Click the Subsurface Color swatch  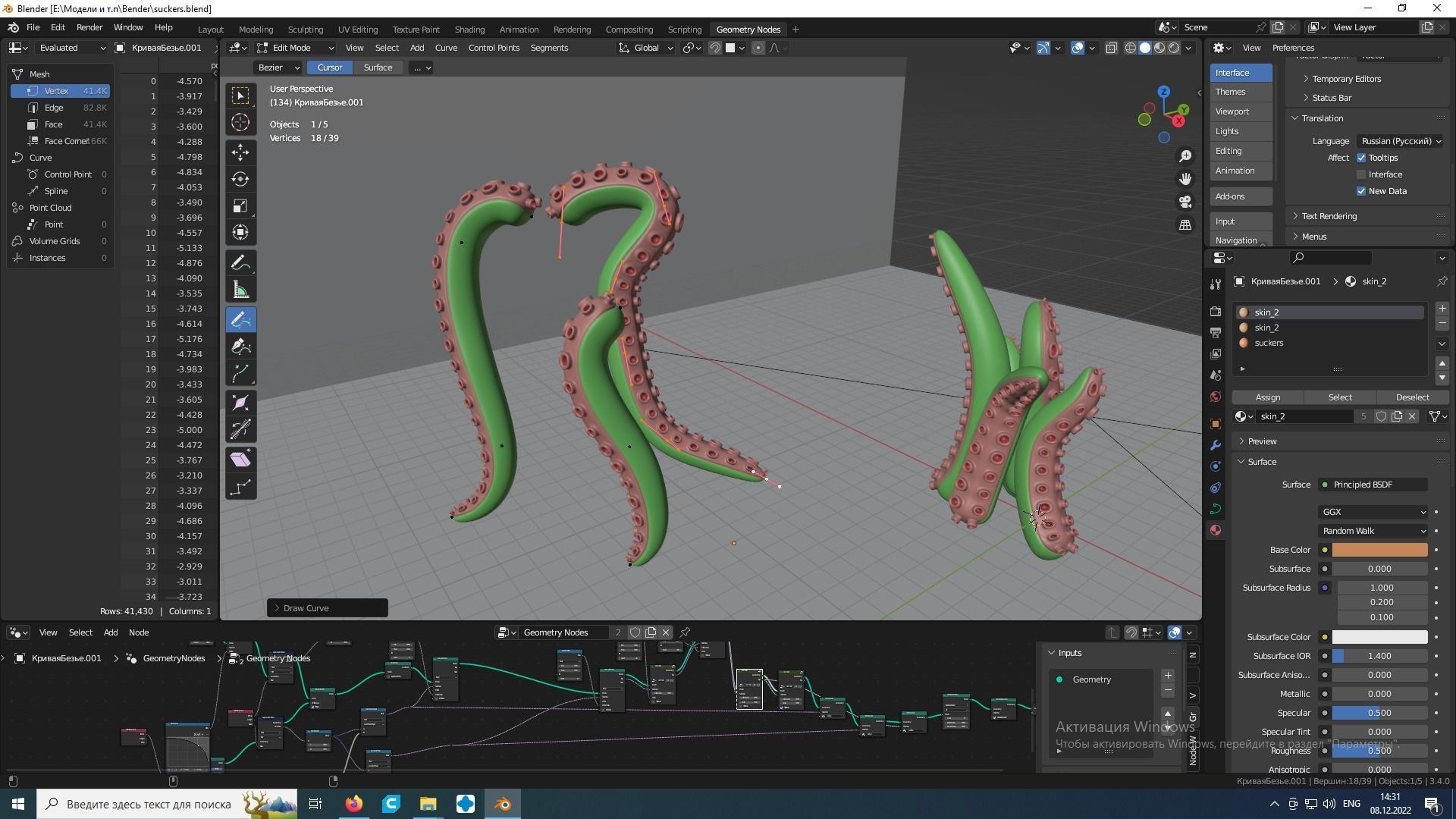click(1379, 637)
